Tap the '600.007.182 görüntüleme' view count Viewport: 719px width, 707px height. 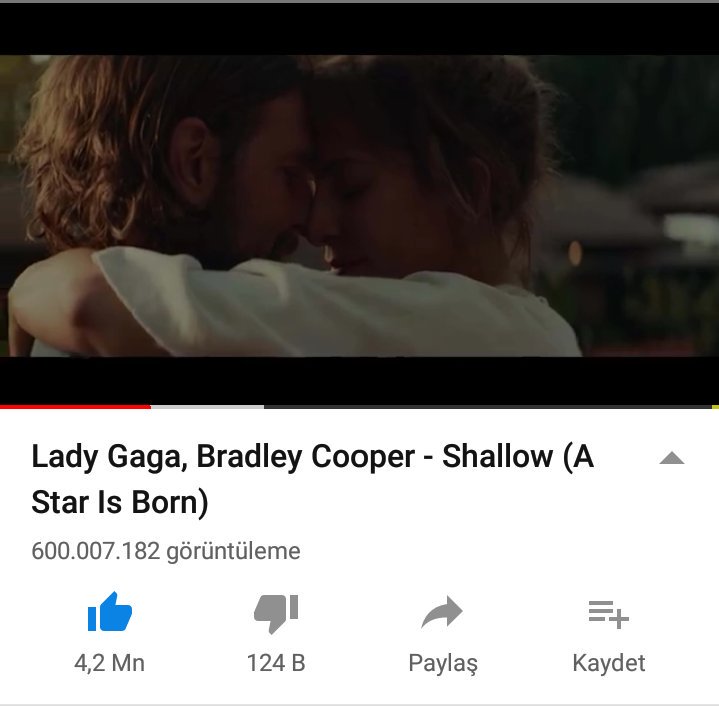pos(166,551)
